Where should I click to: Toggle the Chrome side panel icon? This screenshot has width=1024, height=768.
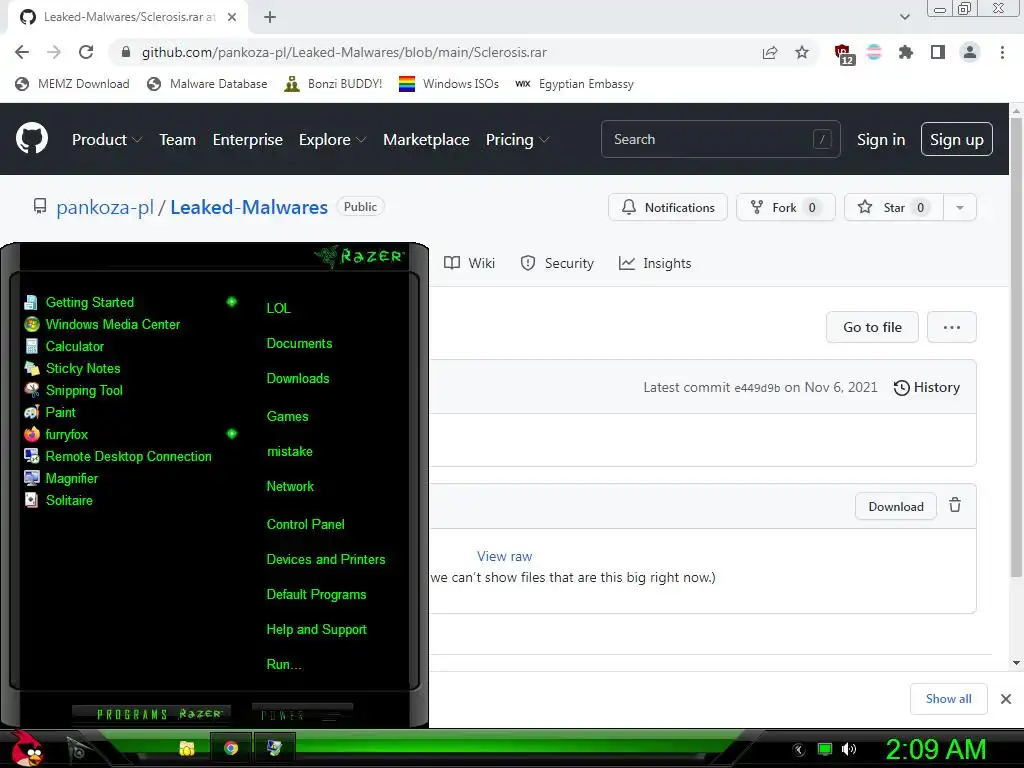click(x=938, y=52)
